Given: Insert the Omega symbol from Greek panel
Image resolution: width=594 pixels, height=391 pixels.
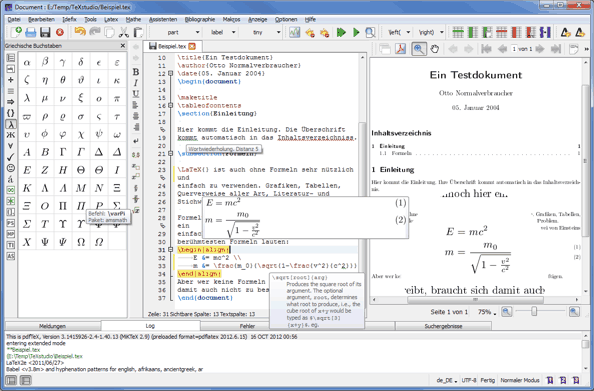Looking at the screenshot, I should coord(81,242).
